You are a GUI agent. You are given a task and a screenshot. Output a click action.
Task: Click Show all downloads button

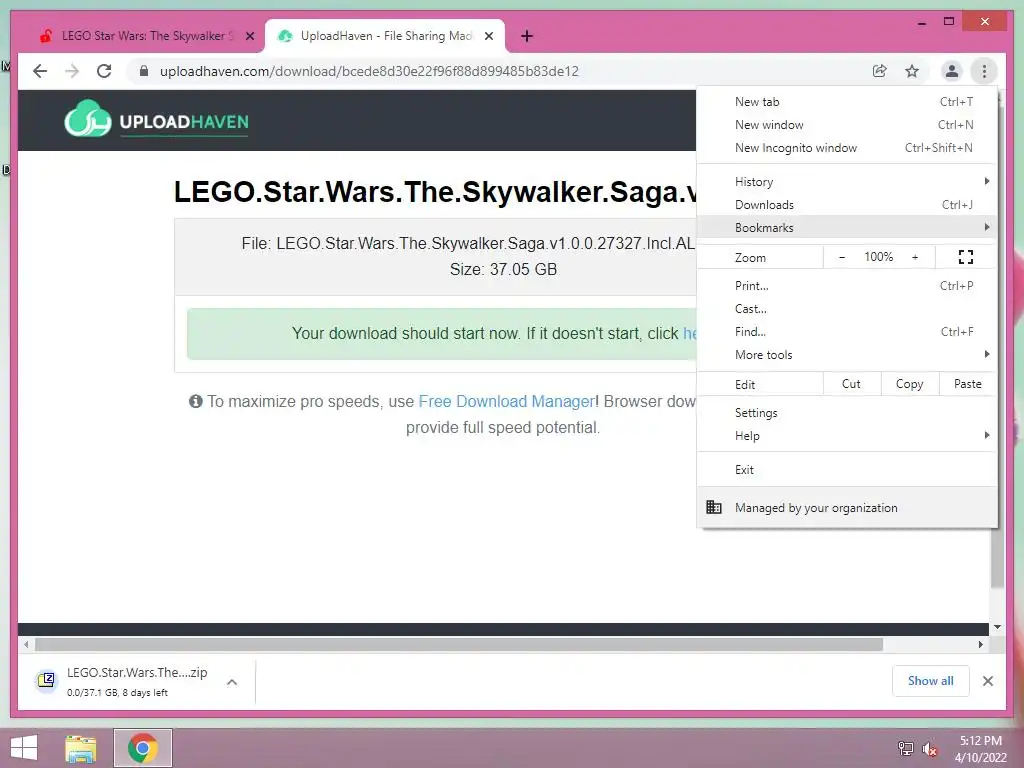click(931, 681)
